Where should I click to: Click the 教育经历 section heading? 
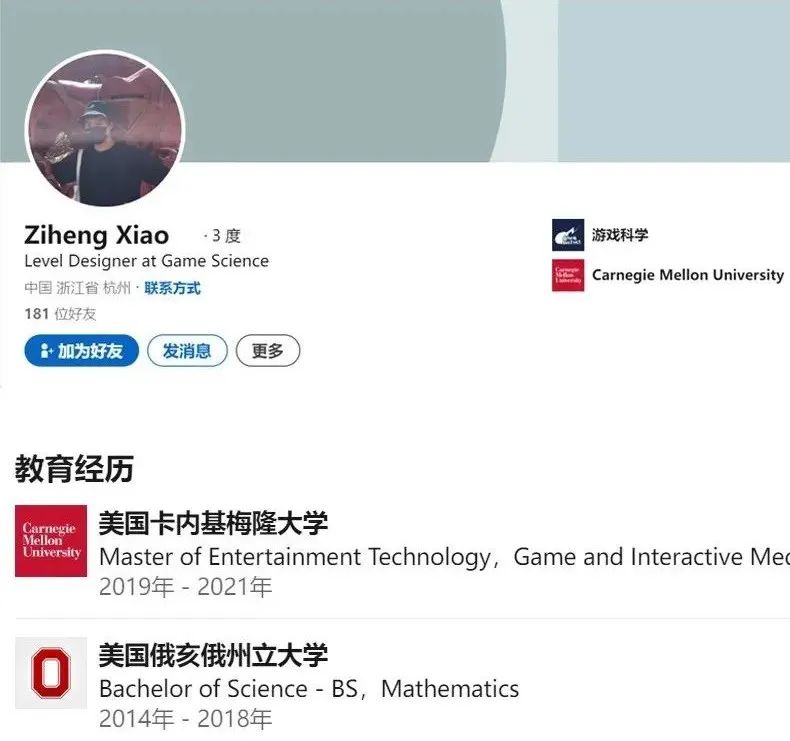coord(74,468)
